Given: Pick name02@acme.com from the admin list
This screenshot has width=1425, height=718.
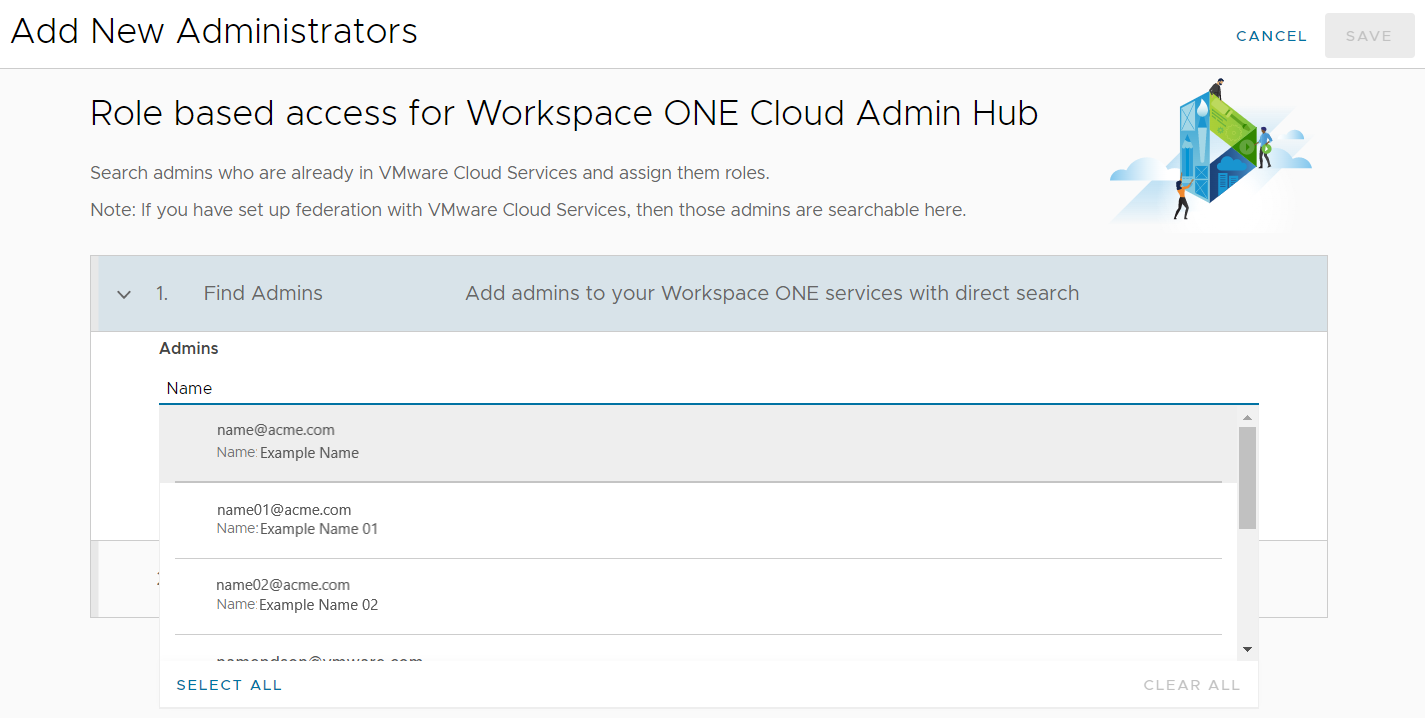Looking at the screenshot, I should [698, 595].
